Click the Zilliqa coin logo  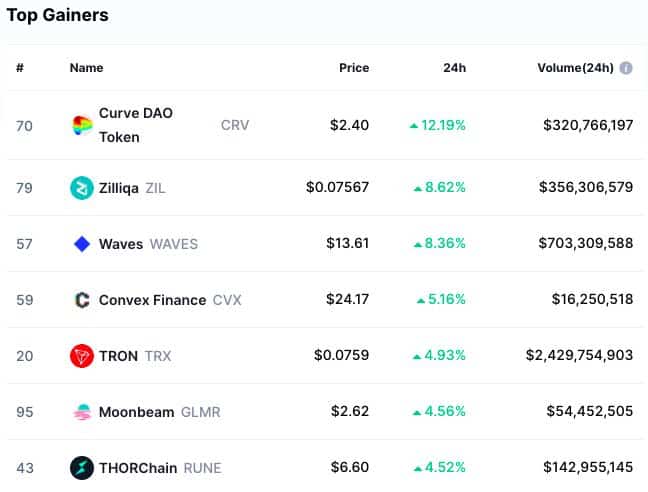pyautogui.click(x=82, y=188)
